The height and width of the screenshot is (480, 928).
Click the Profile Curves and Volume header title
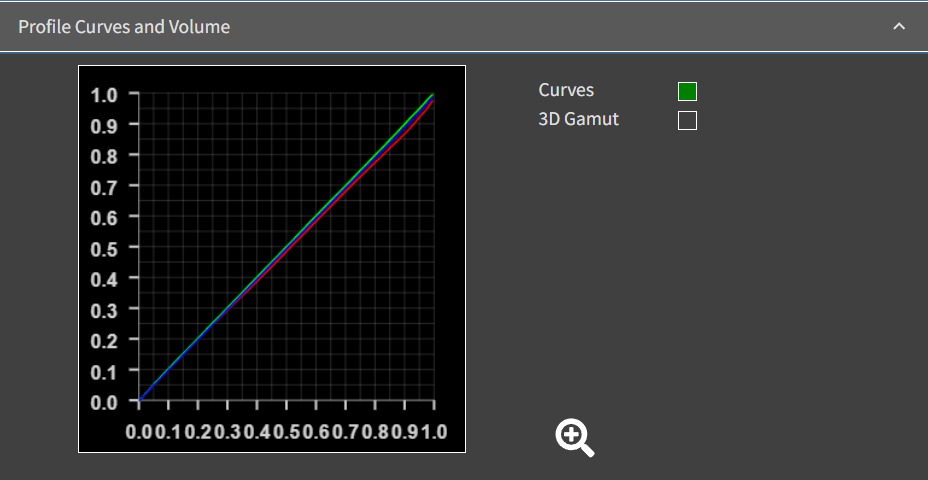click(124, 27)
